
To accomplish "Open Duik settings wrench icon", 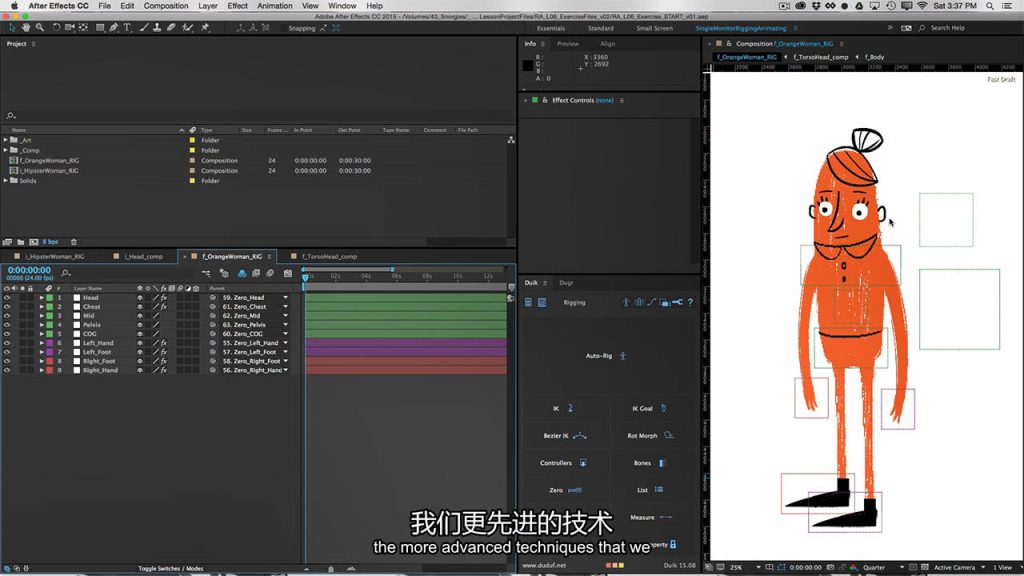I will click(x=677, y=302).
